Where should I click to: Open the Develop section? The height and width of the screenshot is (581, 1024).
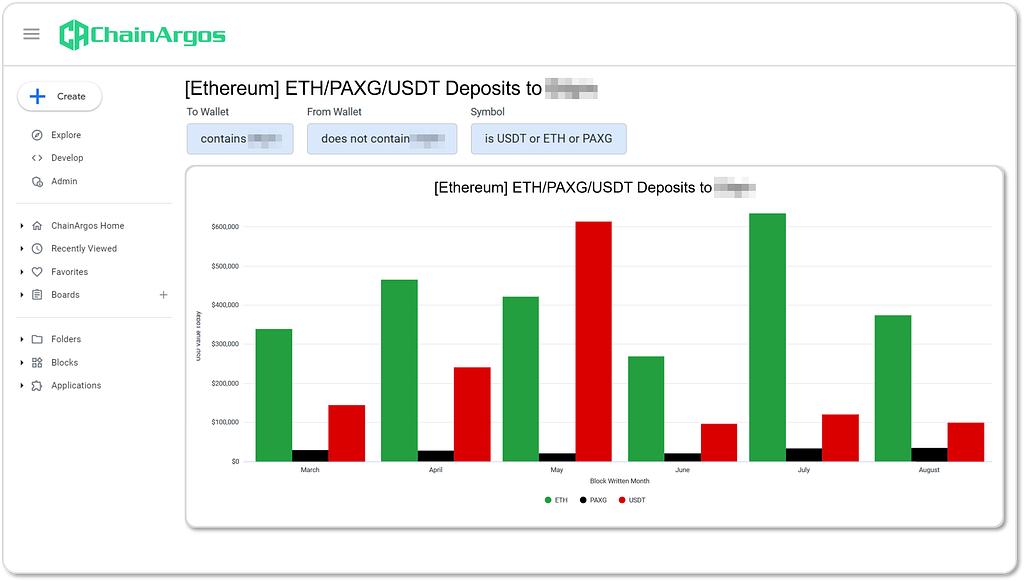click(x=67, y=158)
